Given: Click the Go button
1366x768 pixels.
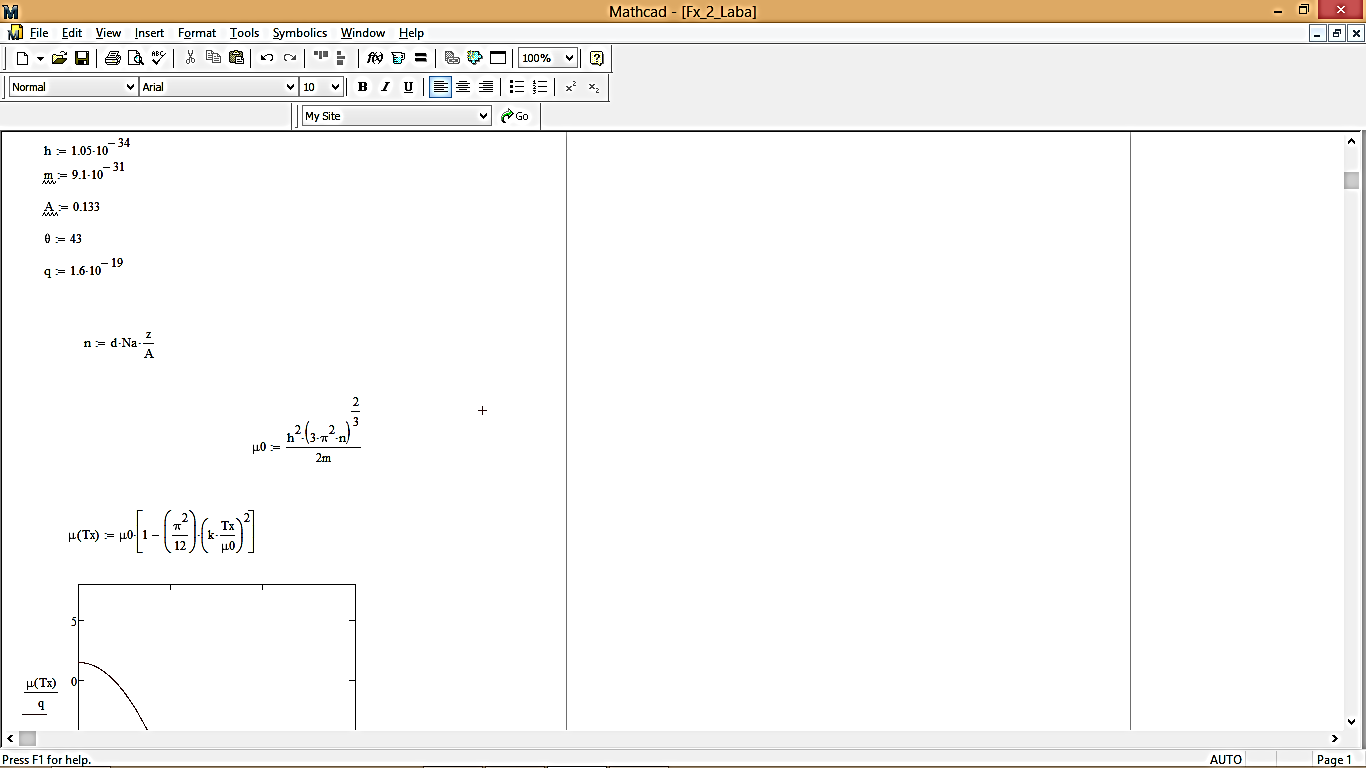Looking at the screenshot, I should 516,116.
